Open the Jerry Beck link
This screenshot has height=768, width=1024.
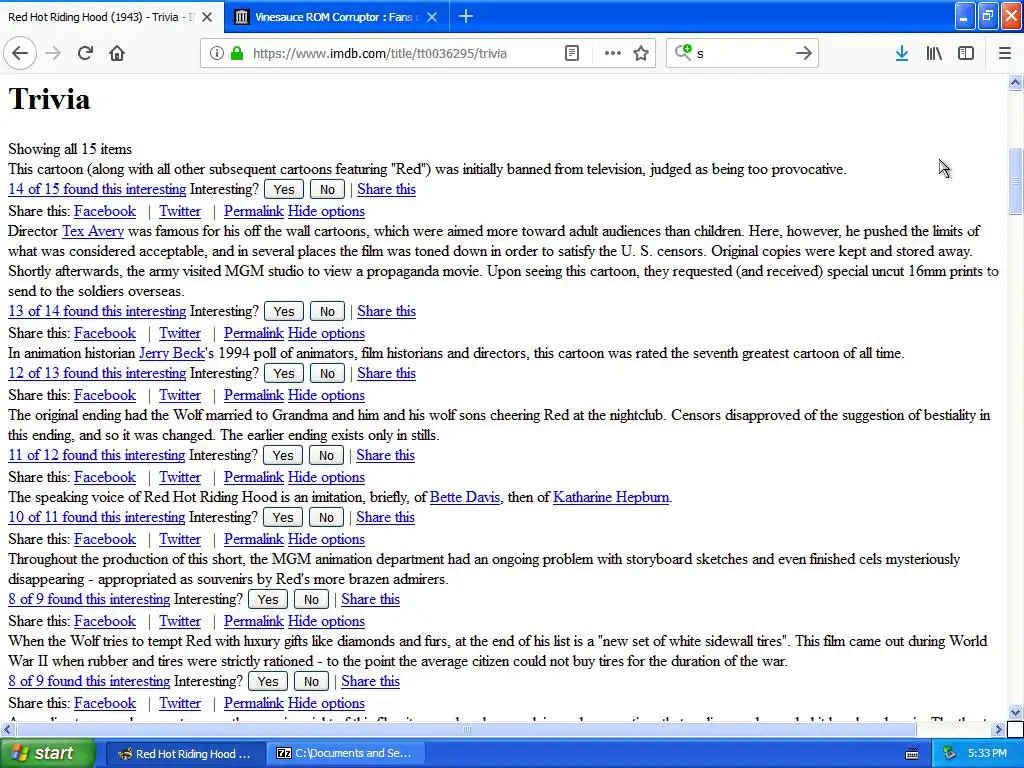tap(172, 353)
